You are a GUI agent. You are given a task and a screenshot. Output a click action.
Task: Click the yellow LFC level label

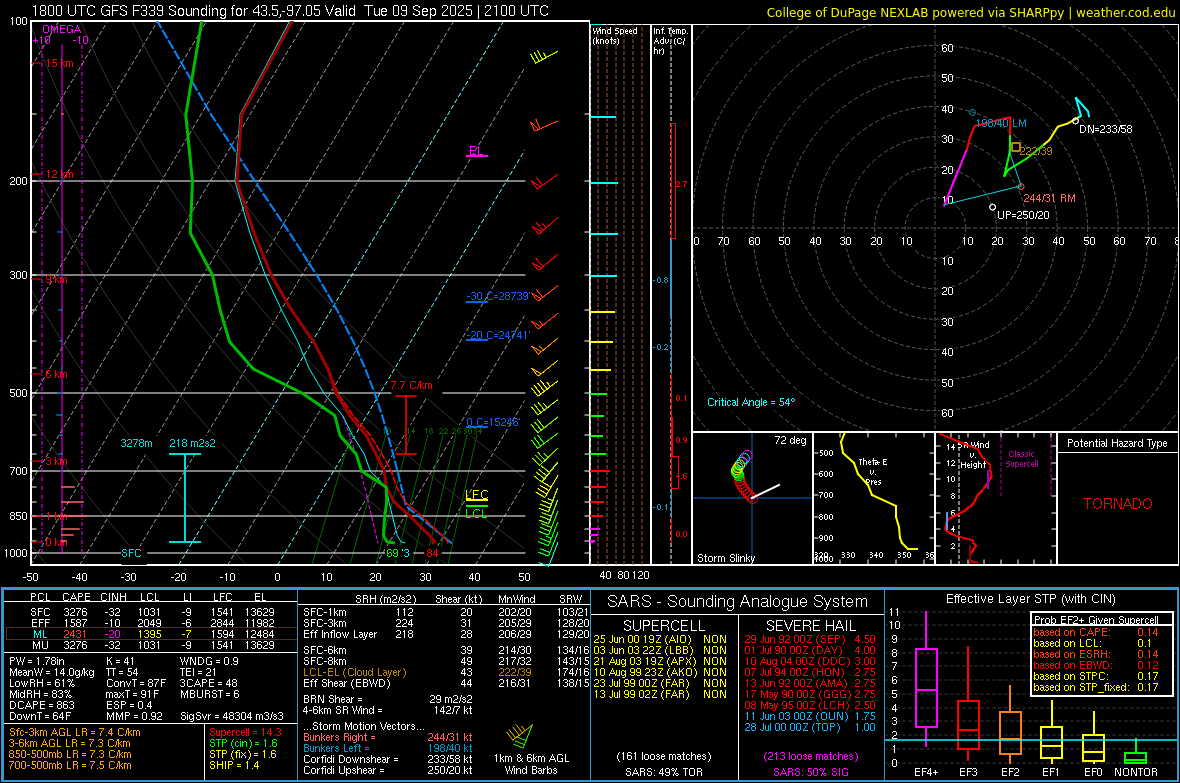click(x=476, y=495)
